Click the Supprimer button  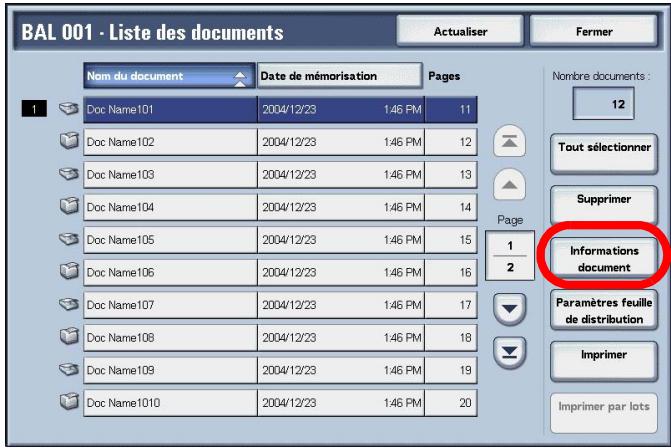pyautogui.click(x=604, y=204)
